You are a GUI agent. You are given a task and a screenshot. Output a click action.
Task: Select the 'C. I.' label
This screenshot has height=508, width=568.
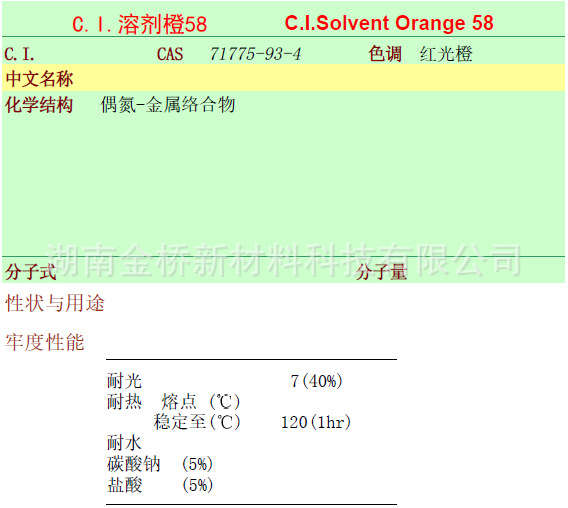pyautogui.click(x=20, y=54)
